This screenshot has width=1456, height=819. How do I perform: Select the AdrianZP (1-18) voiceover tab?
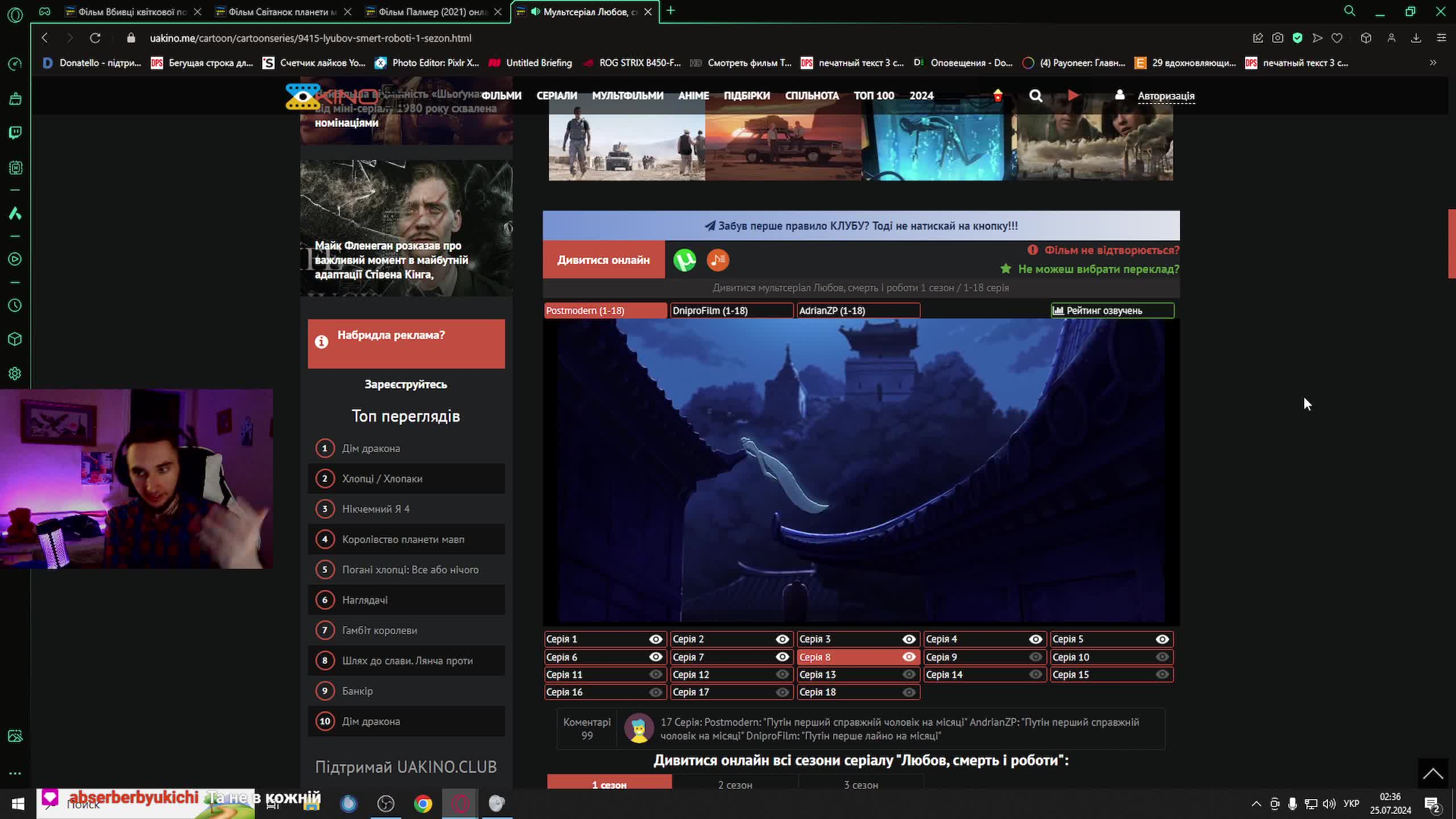[x=858, y=311]
